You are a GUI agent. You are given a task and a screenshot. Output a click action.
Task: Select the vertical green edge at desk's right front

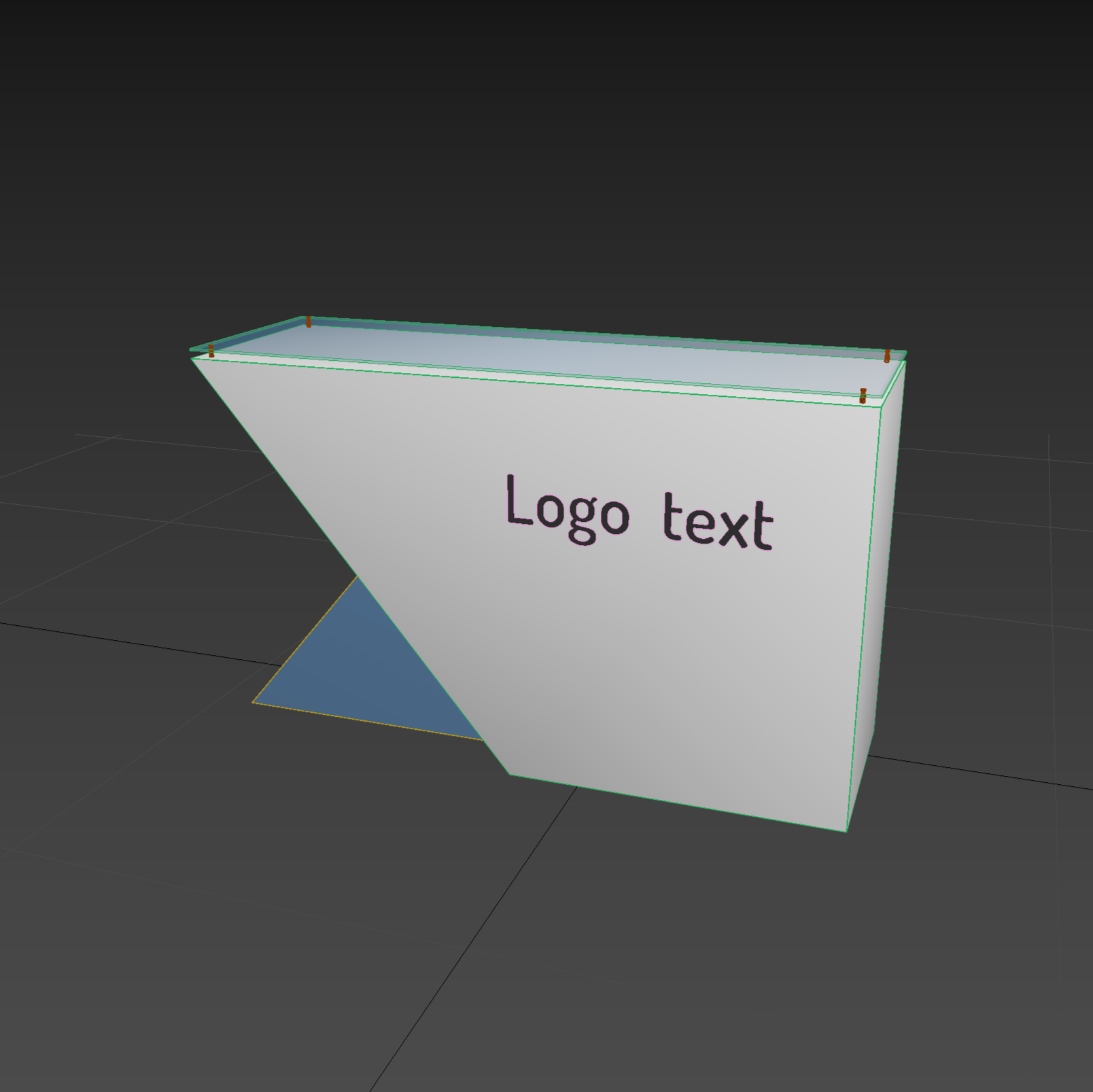click(x=864, y=618)
